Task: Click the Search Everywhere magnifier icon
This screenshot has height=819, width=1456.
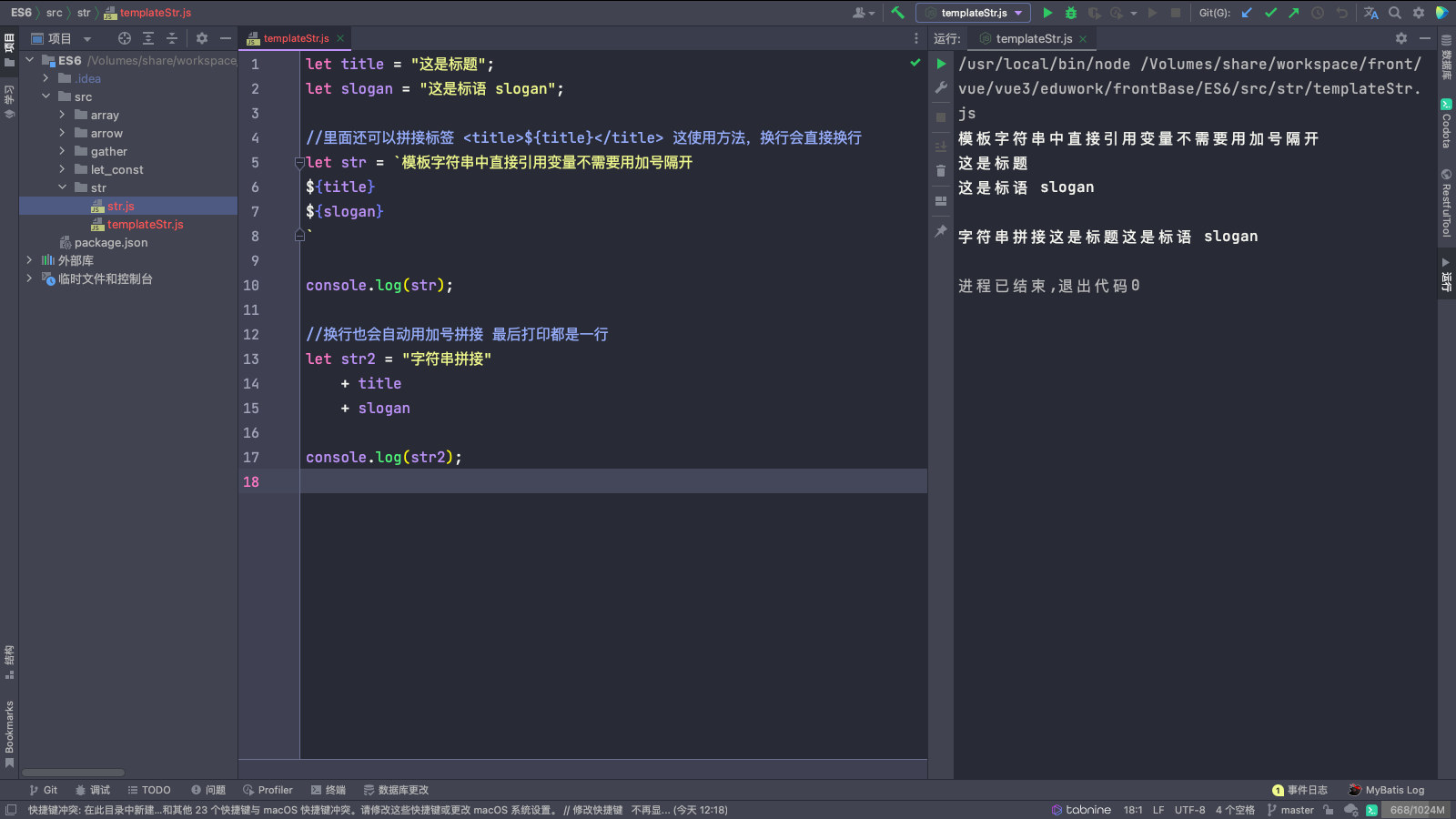Action: (1395, 13)
